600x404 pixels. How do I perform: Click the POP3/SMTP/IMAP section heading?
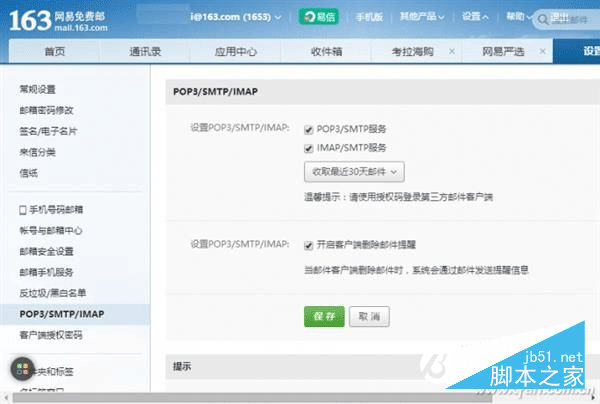click(215, 91)
